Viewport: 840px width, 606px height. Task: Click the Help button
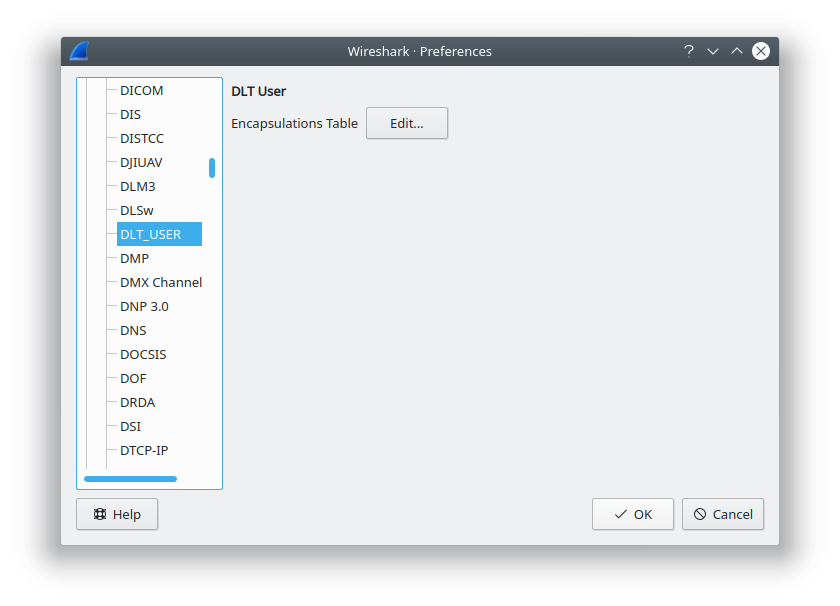[117, 514]
